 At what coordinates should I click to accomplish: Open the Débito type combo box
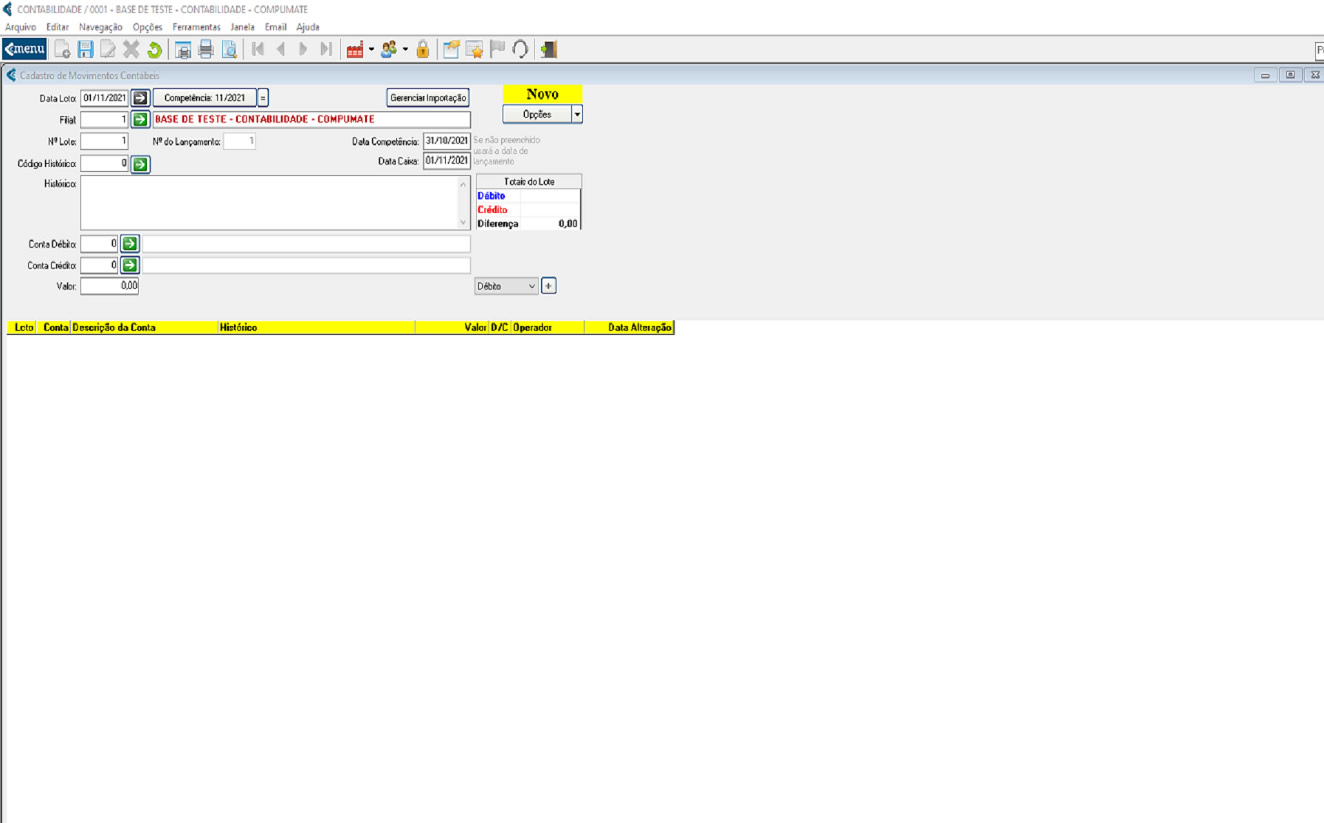pos(506,286)
